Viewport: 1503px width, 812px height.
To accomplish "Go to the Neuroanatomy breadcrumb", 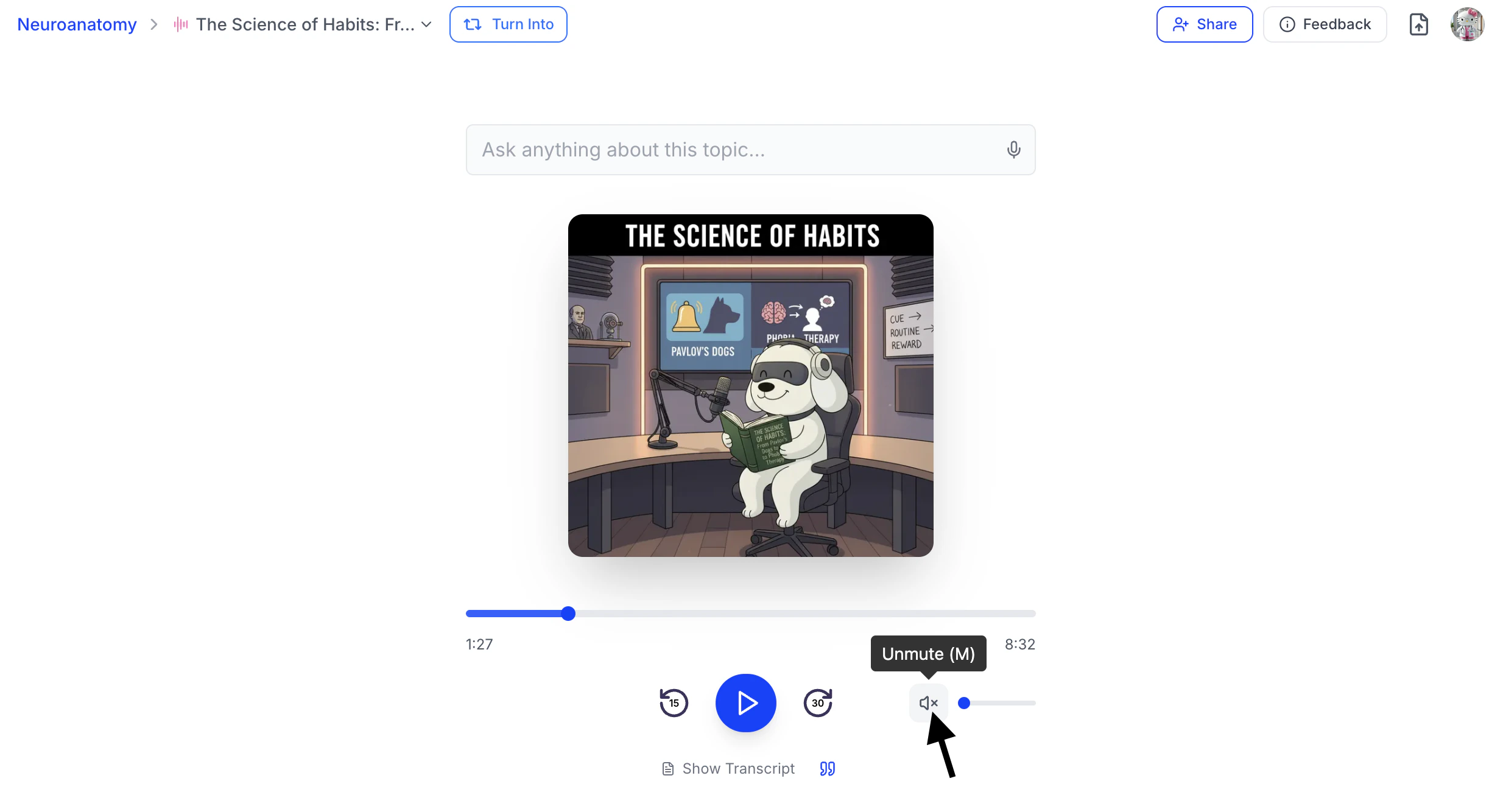I will (x=77, y=24).
